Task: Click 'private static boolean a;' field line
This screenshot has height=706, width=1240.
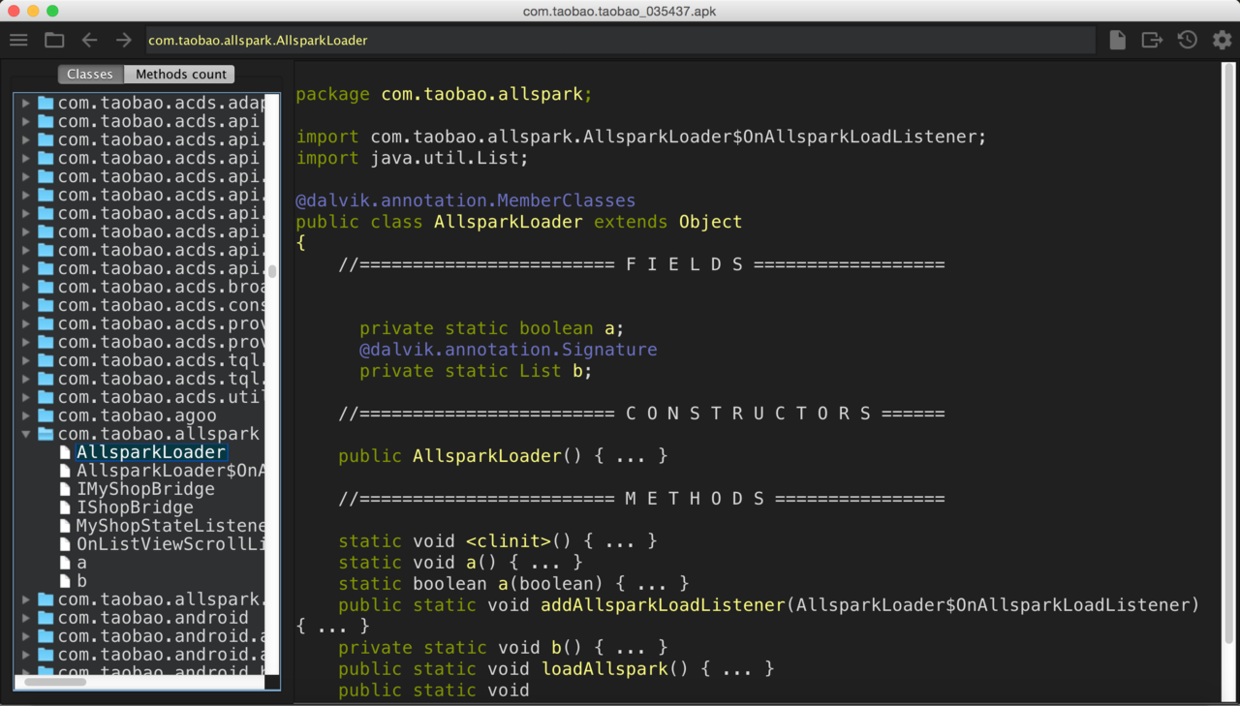Action: [492, 328]
